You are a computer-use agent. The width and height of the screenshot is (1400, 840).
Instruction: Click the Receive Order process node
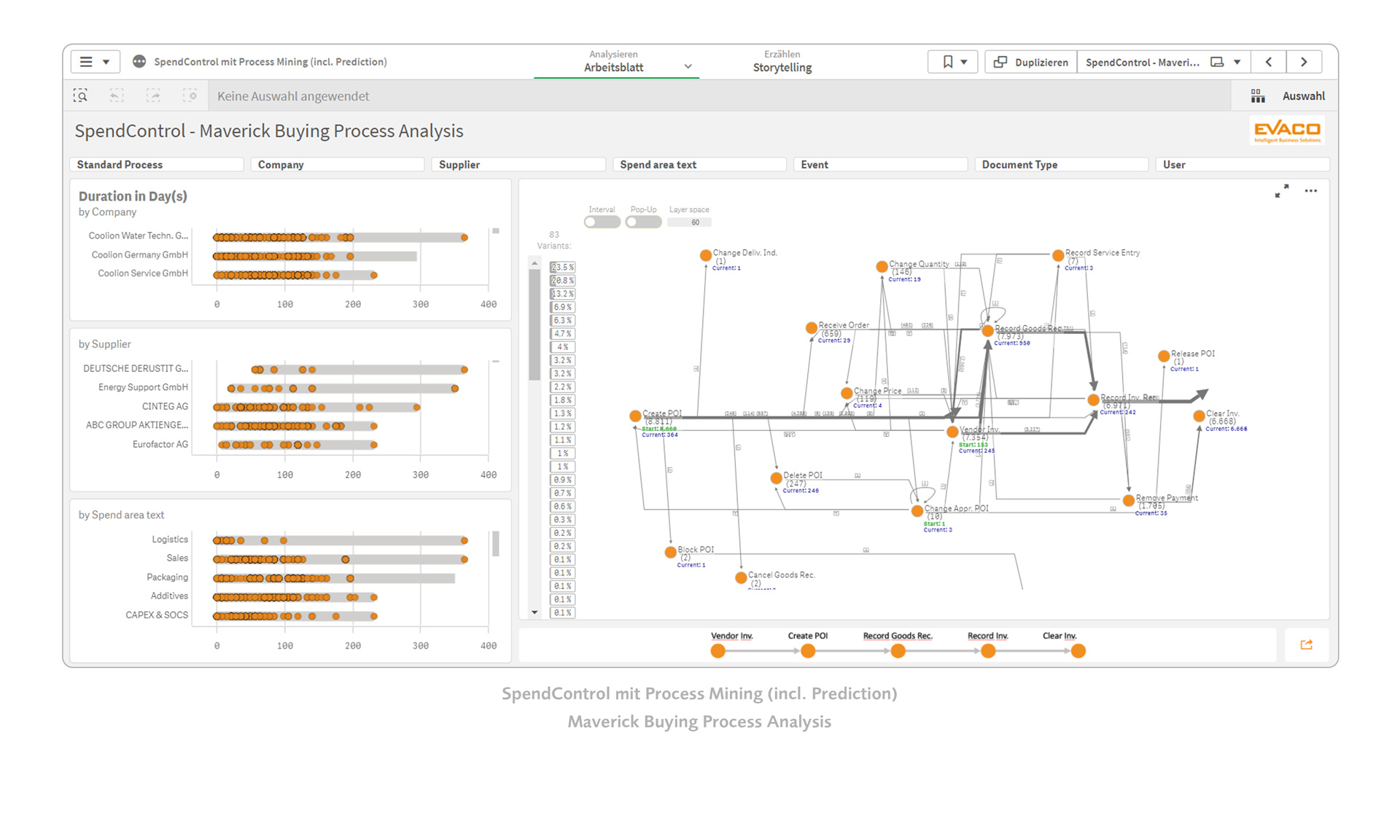tap(811, 328)
